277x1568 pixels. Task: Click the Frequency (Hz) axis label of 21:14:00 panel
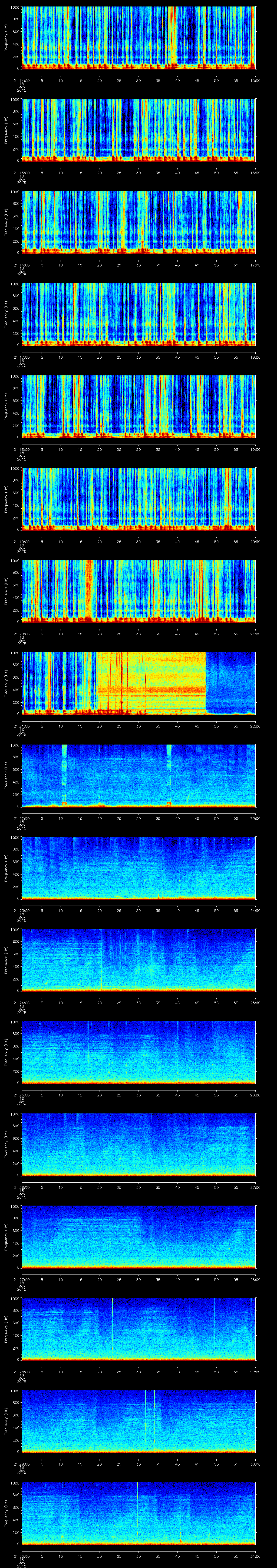point(6,38)
